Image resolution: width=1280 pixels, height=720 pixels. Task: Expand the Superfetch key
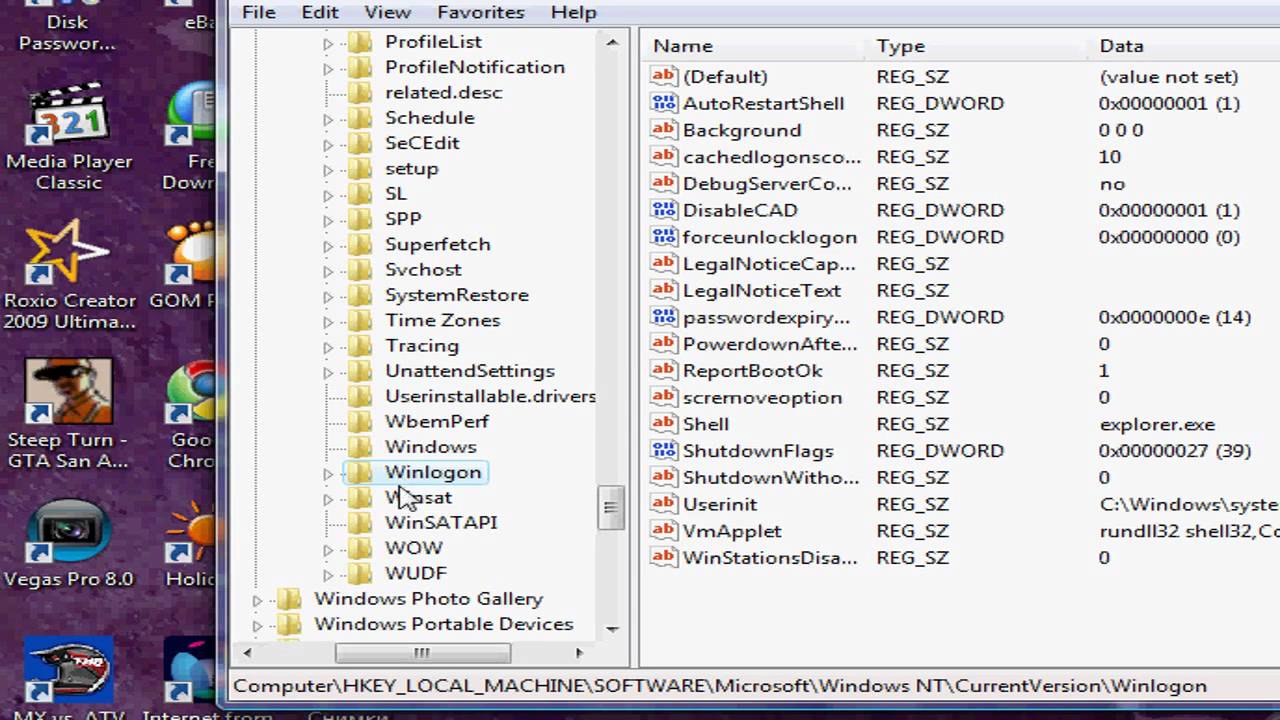pyautogui.click(x=328, y=245)
